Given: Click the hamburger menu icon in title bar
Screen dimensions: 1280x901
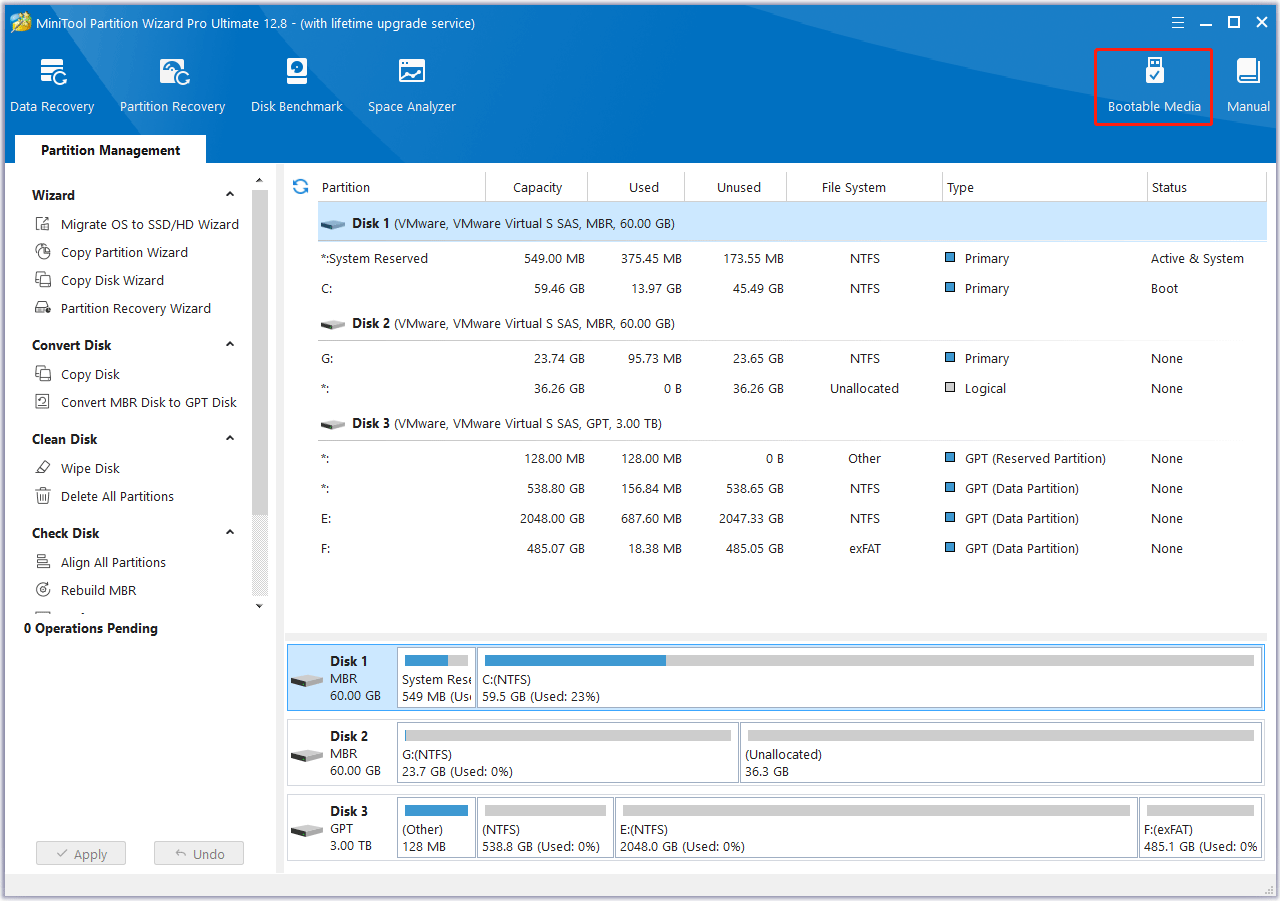Looking at the screenshot, I should [x=1178, y=22].
